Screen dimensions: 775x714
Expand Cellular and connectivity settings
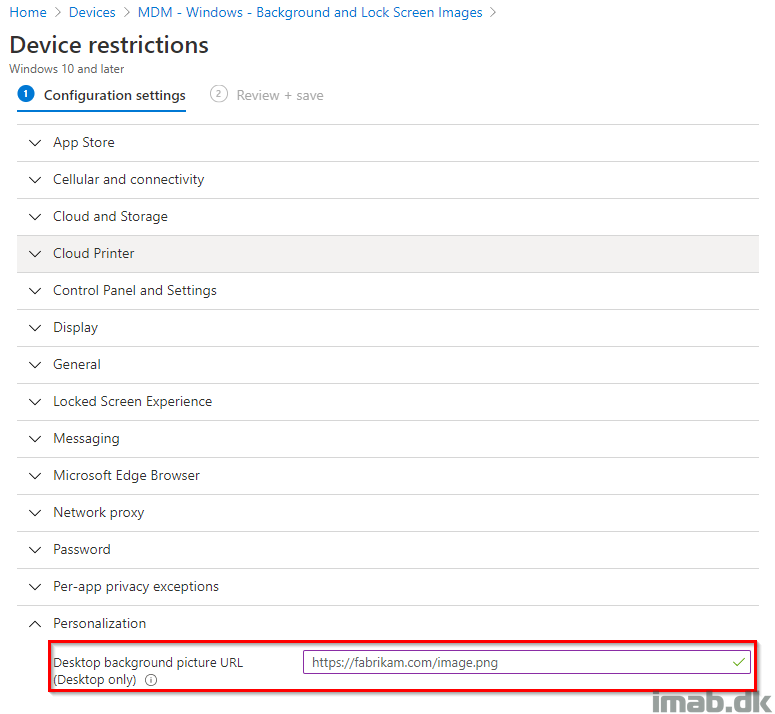388,180
